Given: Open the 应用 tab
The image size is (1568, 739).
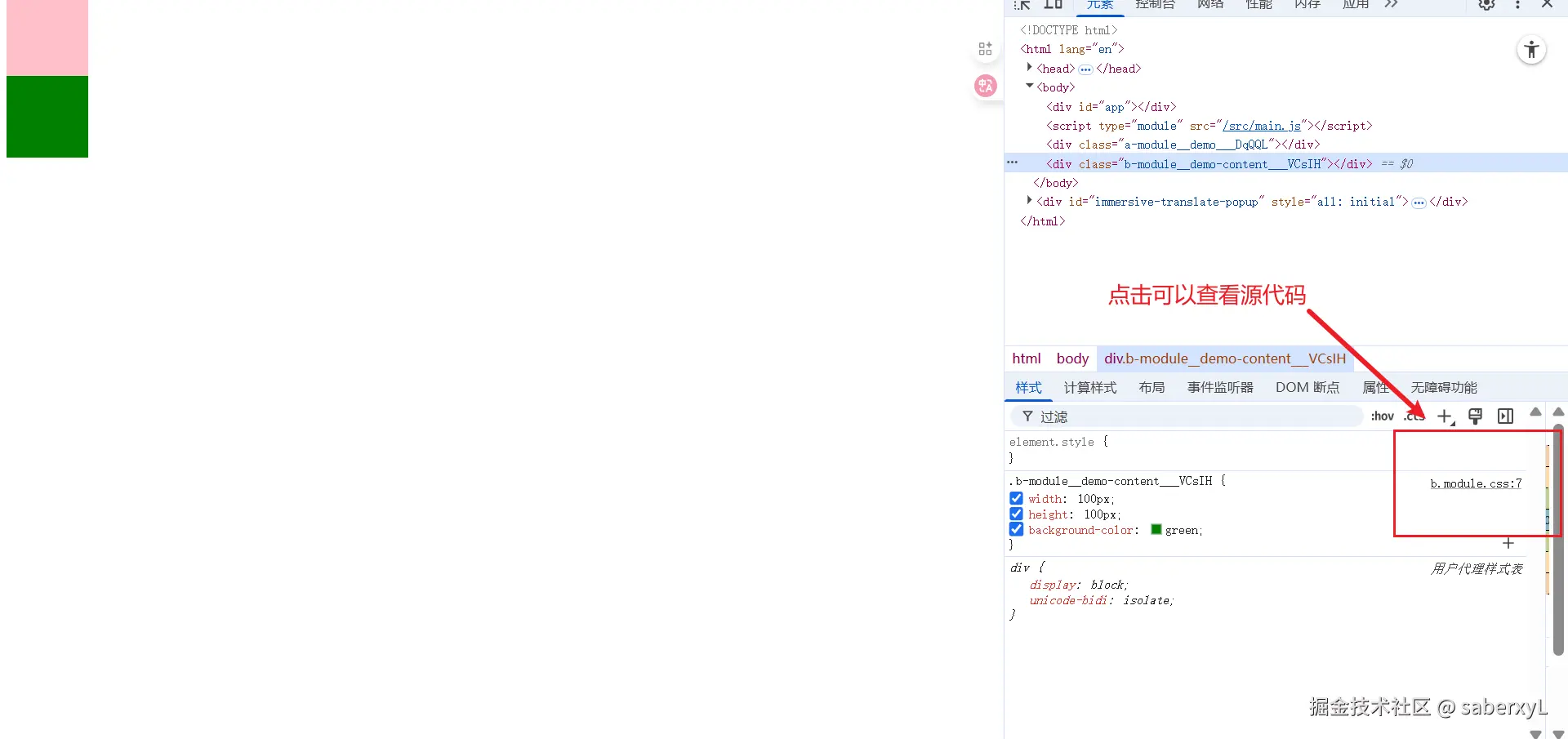Looking at the screenshot, I should coord(1356,6).
